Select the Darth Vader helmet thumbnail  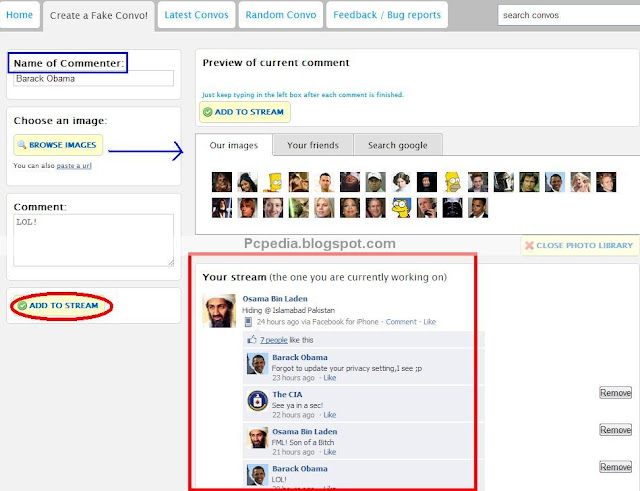(x=453, y=208)
